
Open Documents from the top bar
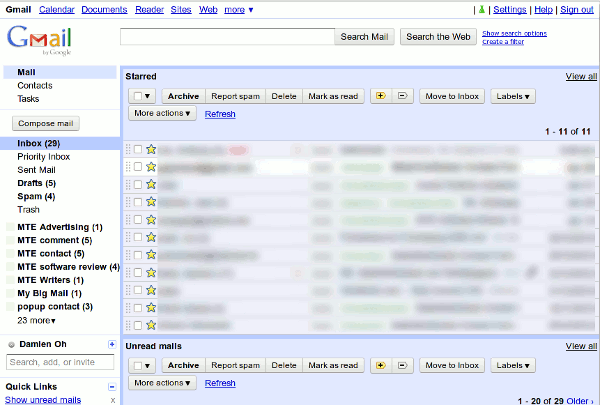click(x=104, y=10)
